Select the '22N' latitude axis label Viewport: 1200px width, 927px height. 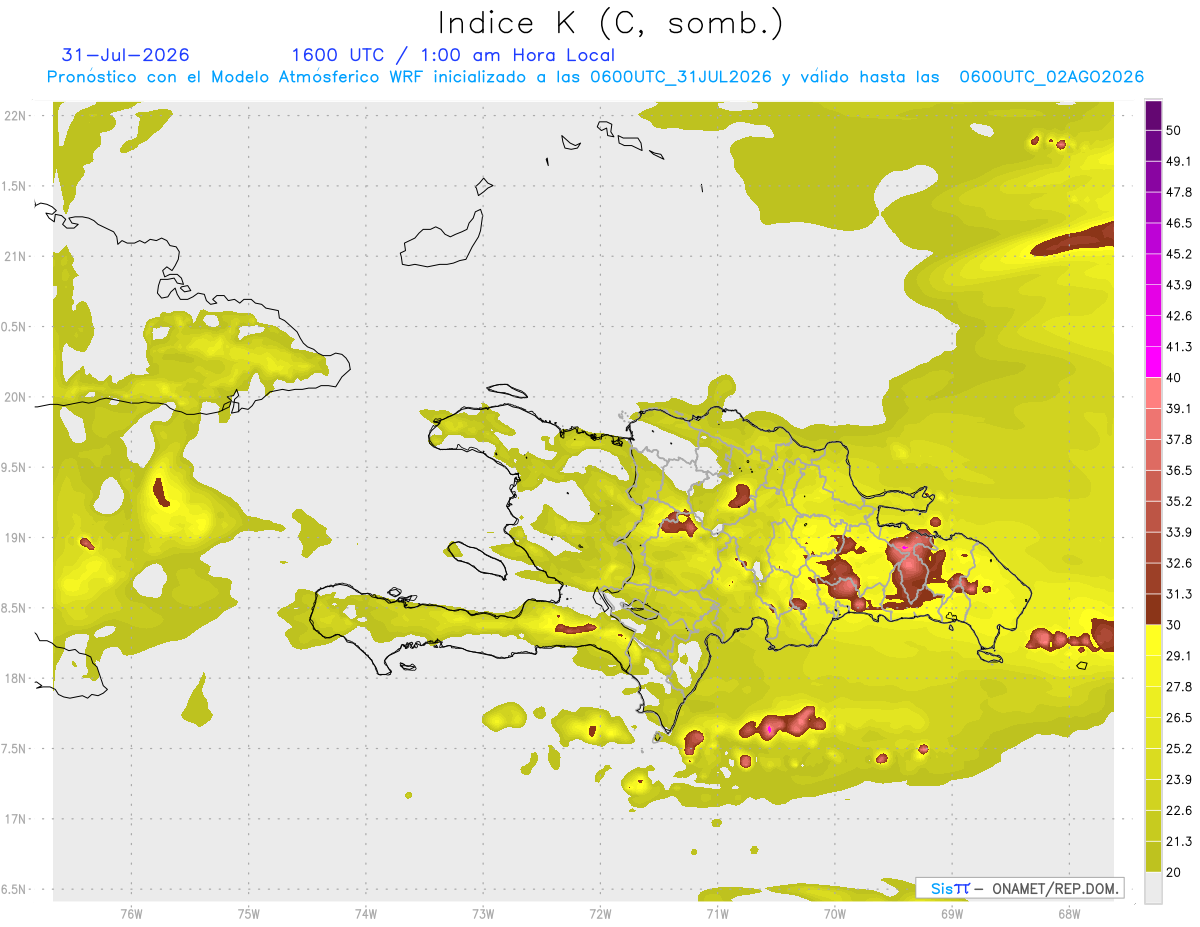point(14,116)
